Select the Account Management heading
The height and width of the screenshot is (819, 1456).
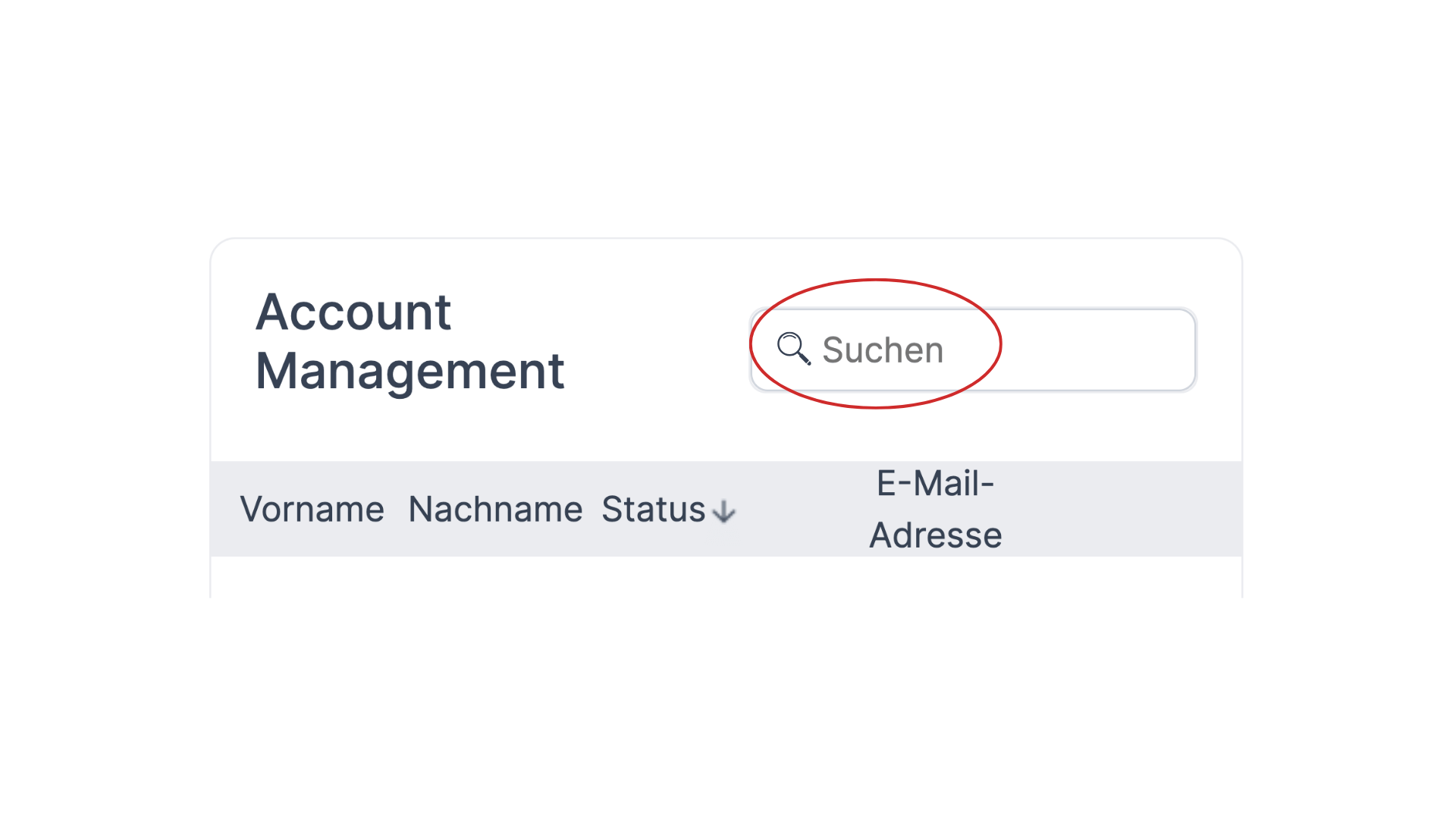coord(409,341)
